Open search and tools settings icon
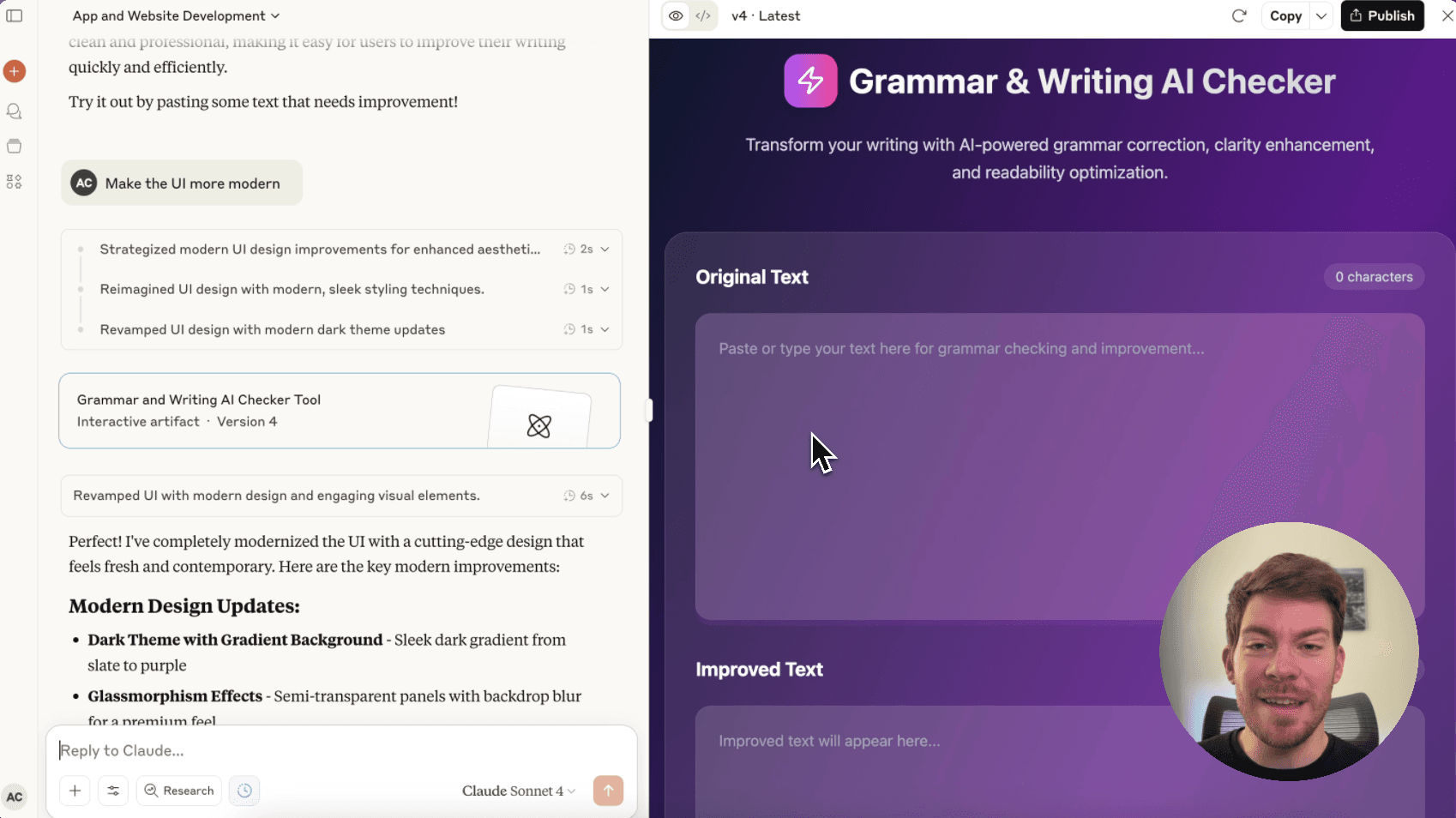 tap(113, 791)
